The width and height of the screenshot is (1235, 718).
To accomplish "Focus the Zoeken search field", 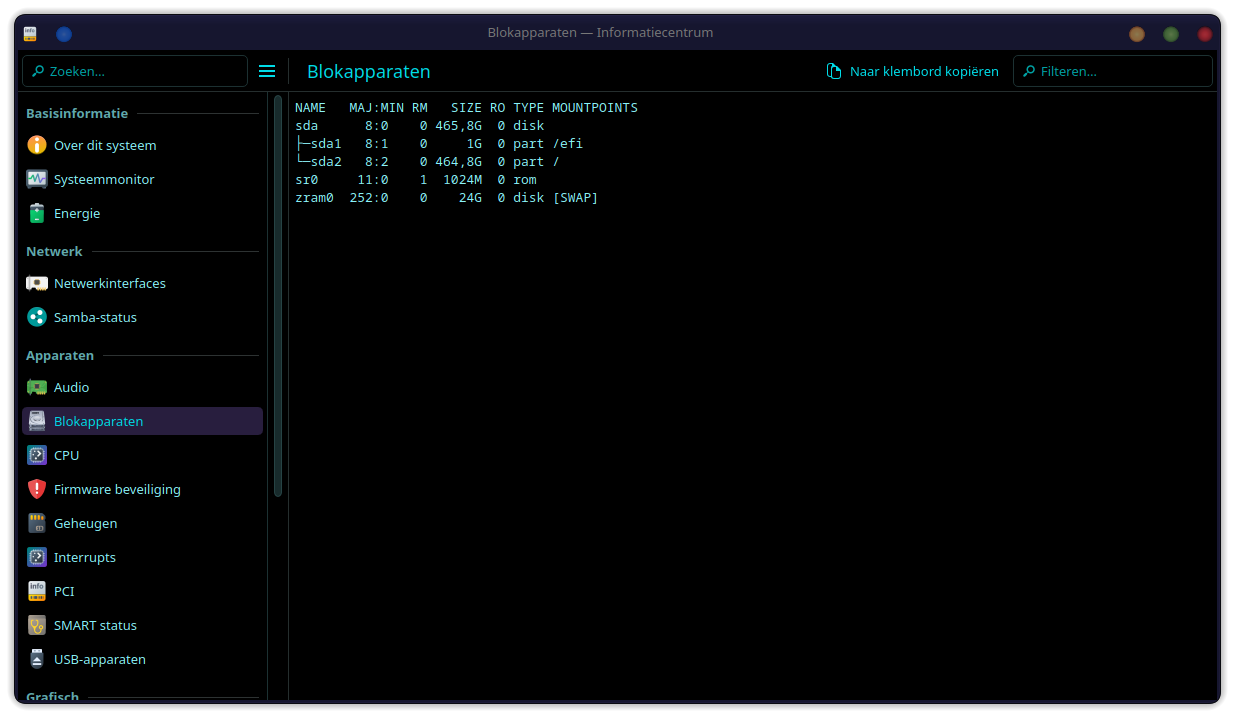I will tap(135, 71).
